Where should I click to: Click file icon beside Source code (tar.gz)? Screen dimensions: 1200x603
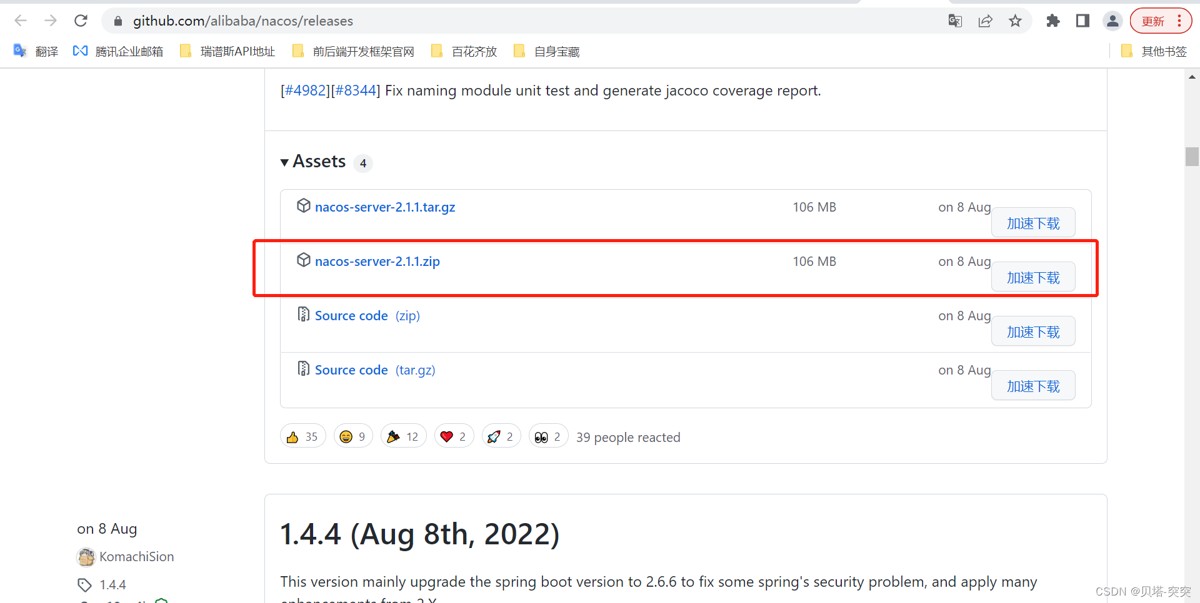pos(303,369)
